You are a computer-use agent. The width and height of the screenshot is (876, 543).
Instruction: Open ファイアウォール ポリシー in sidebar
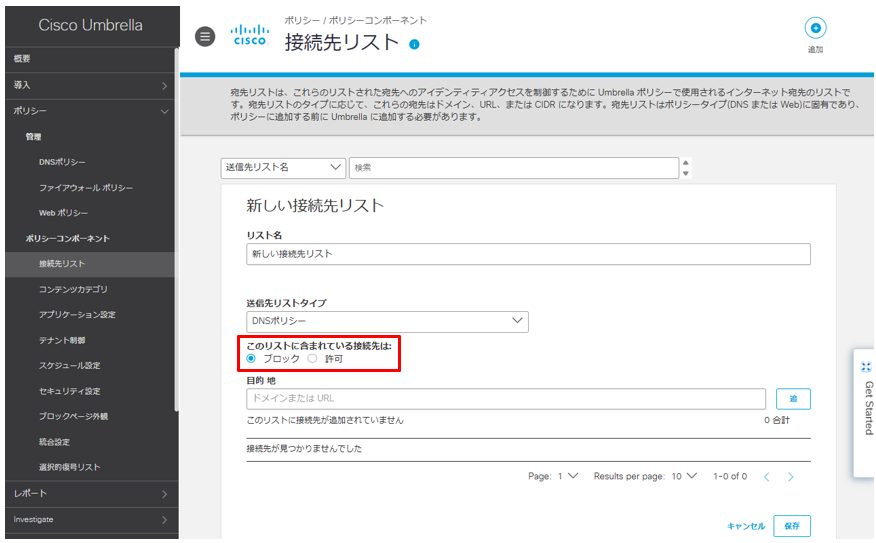85,188
